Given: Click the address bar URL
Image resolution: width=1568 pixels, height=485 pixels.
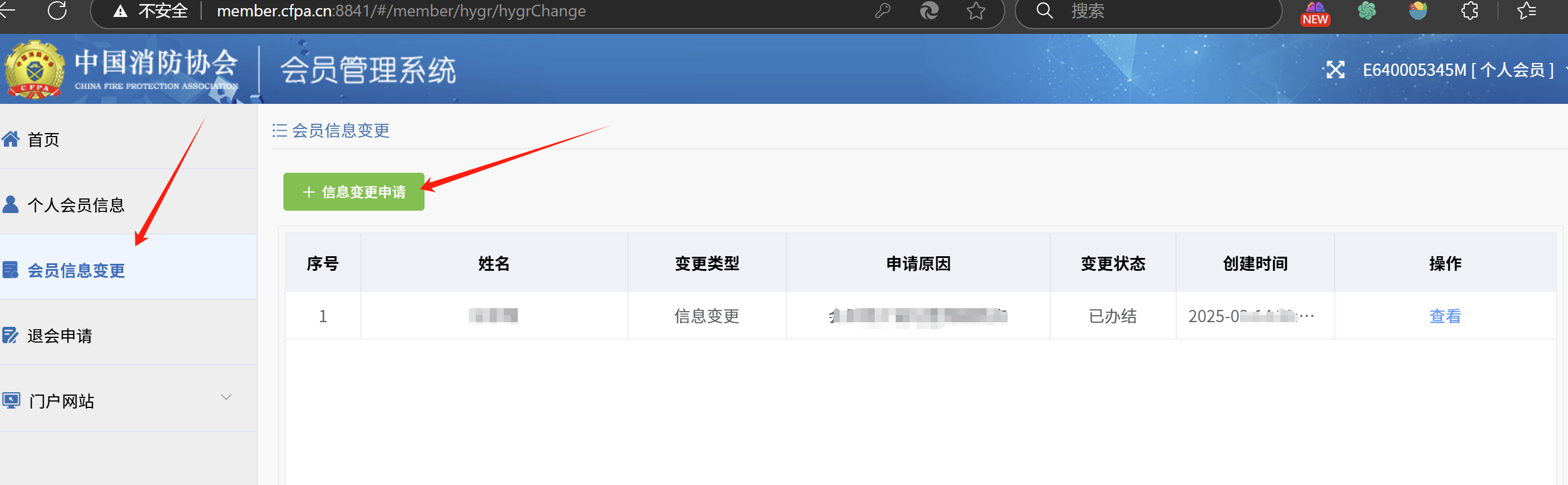Looking at the screenshot, I should 401,11.
